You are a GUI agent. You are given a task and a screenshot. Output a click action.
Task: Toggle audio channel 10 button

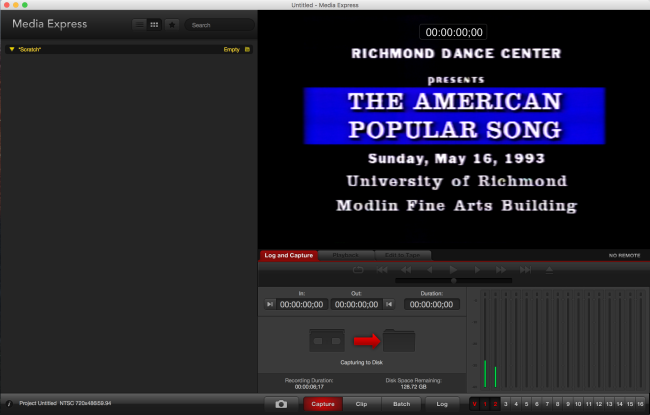coord(578,404)
